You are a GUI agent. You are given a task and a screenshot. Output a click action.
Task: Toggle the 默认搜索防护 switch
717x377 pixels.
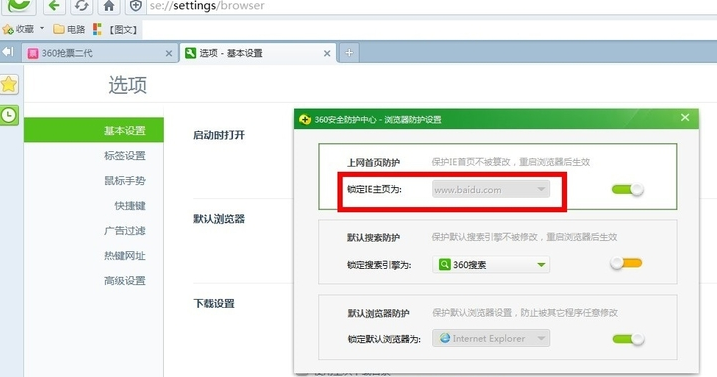coord(626,263)
